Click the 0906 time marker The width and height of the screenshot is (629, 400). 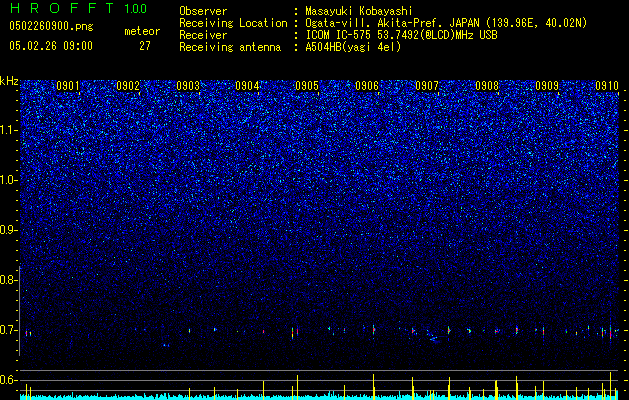(x=367, y=86)
